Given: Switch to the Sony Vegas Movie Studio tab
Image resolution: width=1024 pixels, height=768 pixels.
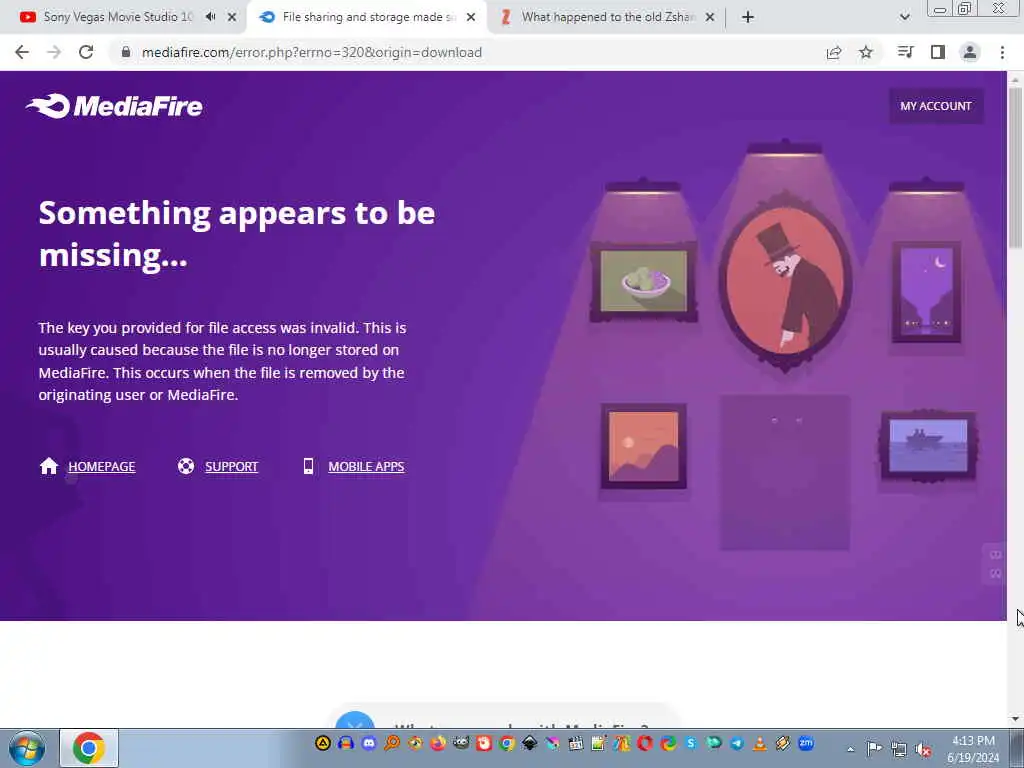Looking at the screenshot, I should [118, 17].
